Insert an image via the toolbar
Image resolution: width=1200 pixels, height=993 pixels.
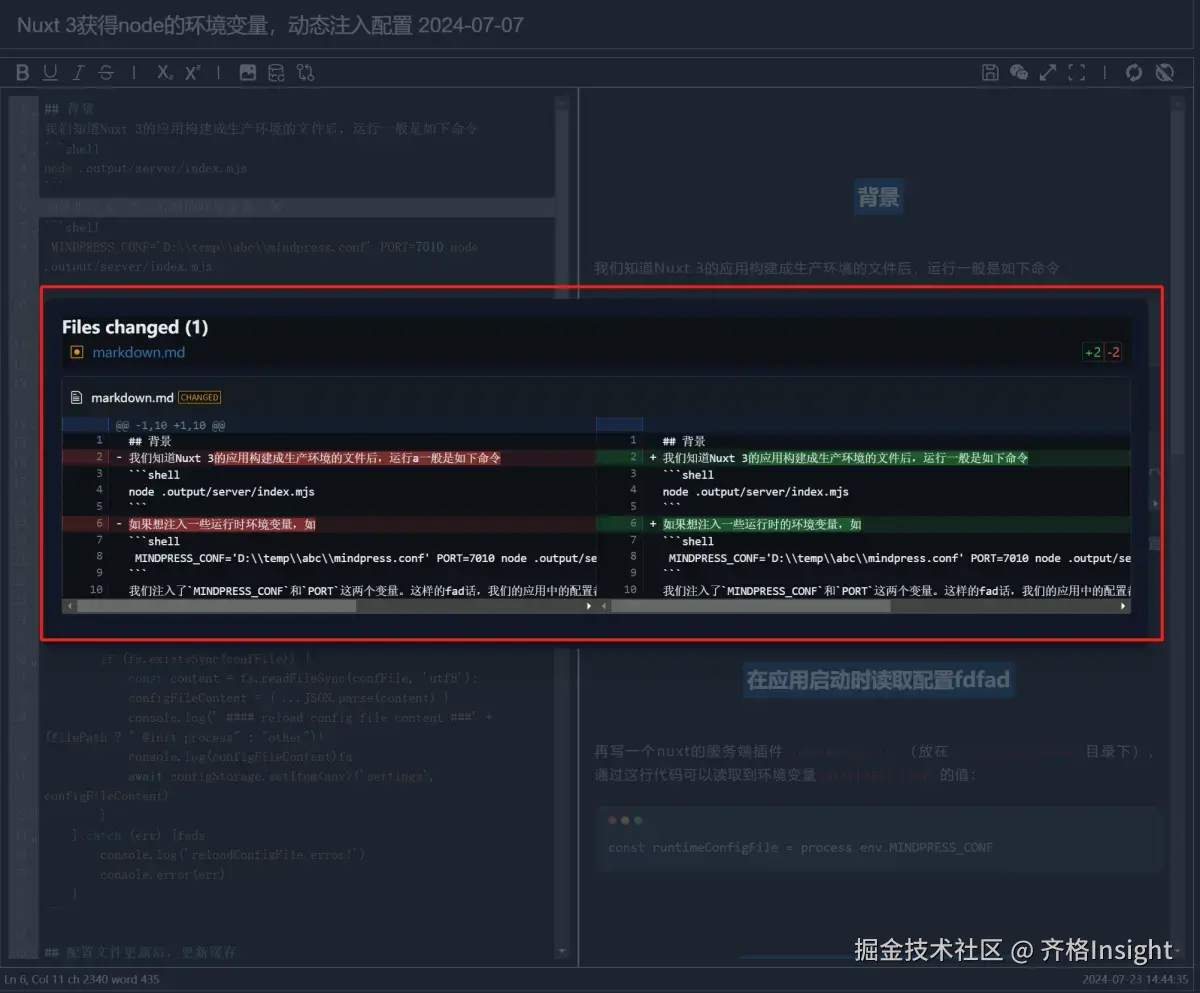click(x=248, y=72)
